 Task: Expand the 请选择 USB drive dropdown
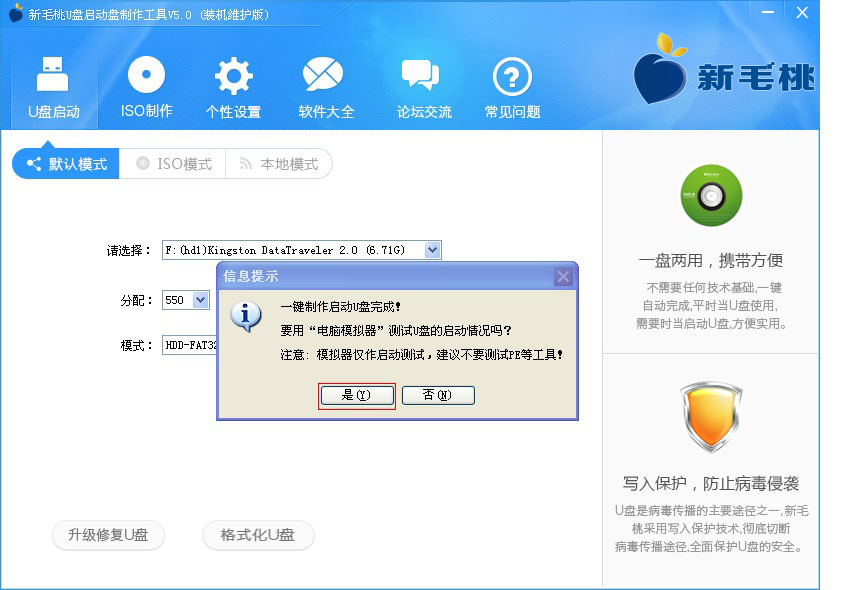433,250
